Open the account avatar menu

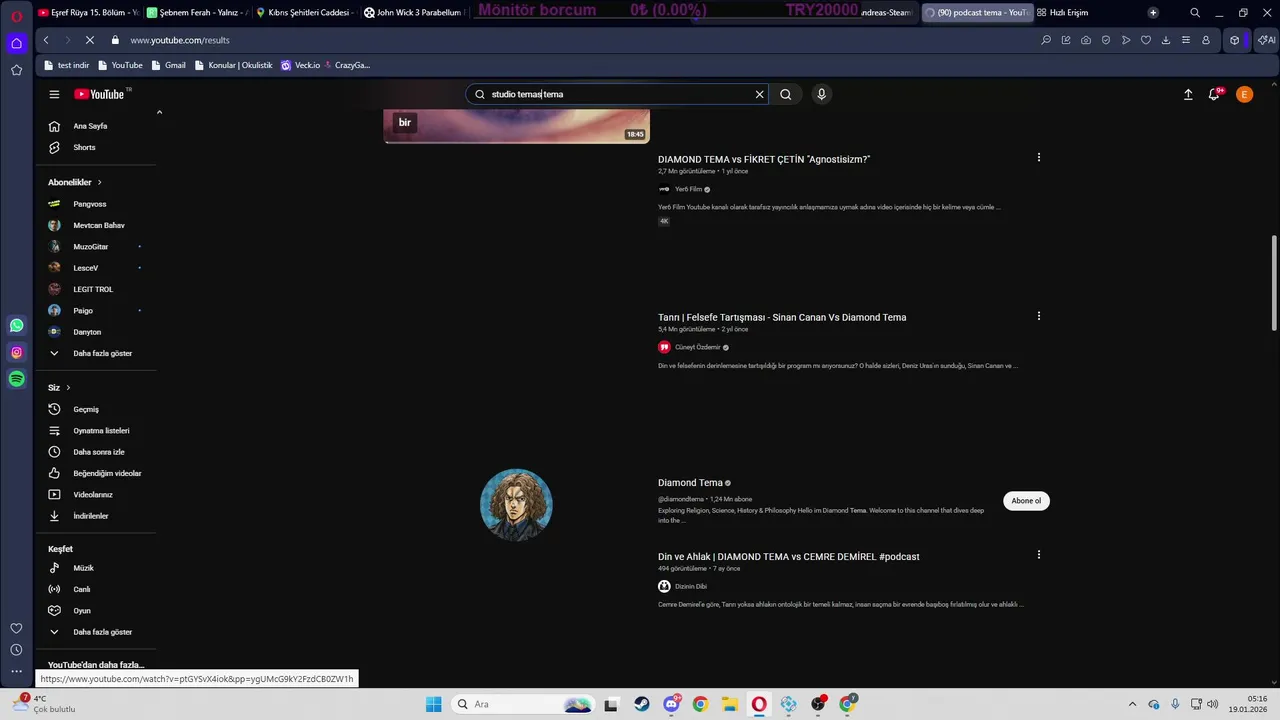coord(1244,94)
